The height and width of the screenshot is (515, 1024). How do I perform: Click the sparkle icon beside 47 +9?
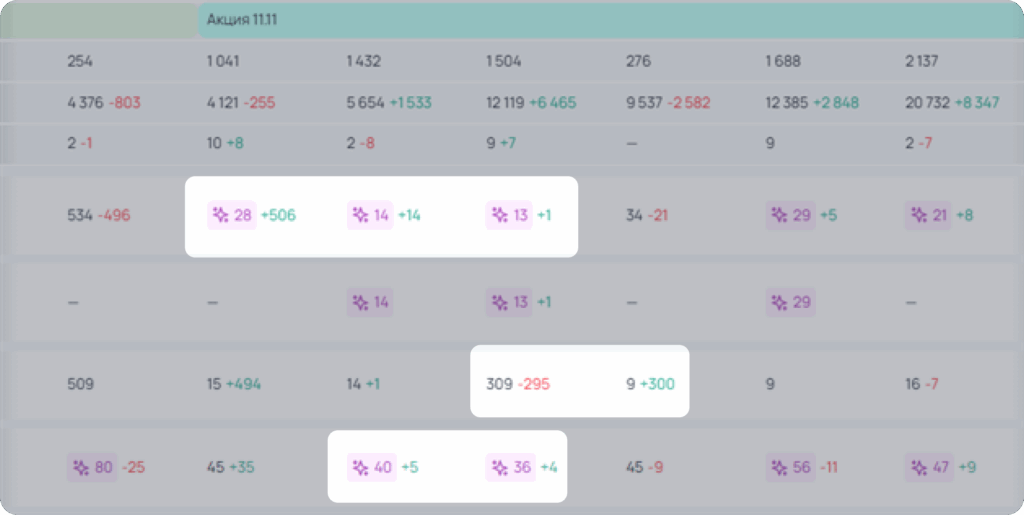(x=919, y=467)
